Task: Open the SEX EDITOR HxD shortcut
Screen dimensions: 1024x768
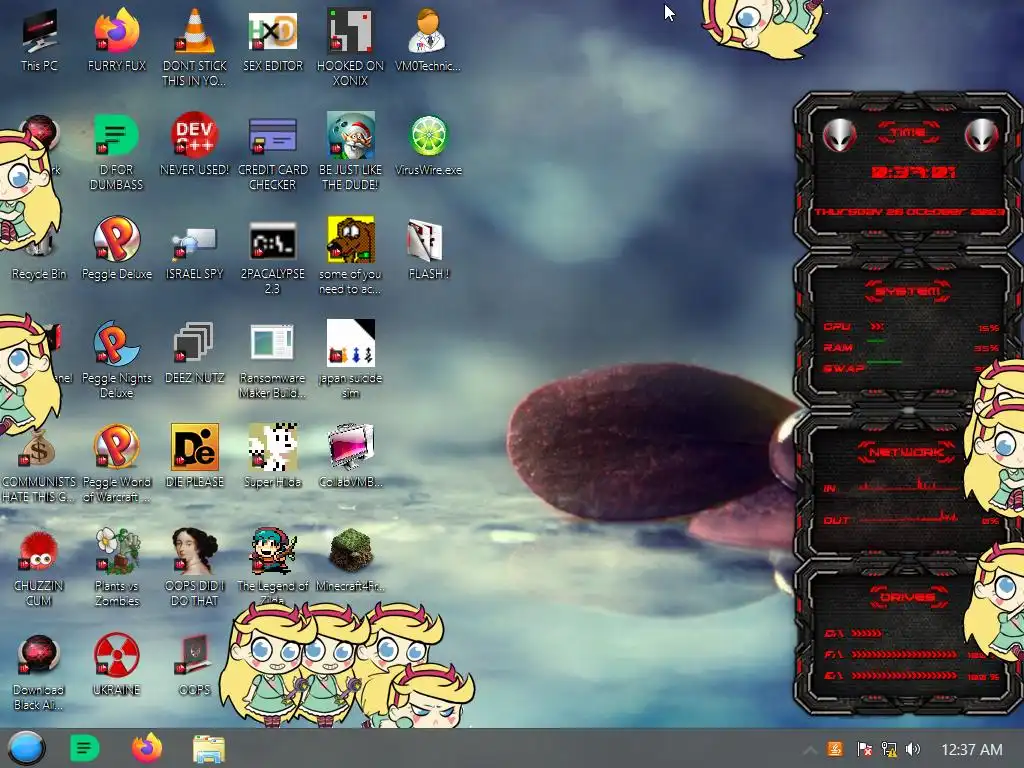Action: click(272, 39)
